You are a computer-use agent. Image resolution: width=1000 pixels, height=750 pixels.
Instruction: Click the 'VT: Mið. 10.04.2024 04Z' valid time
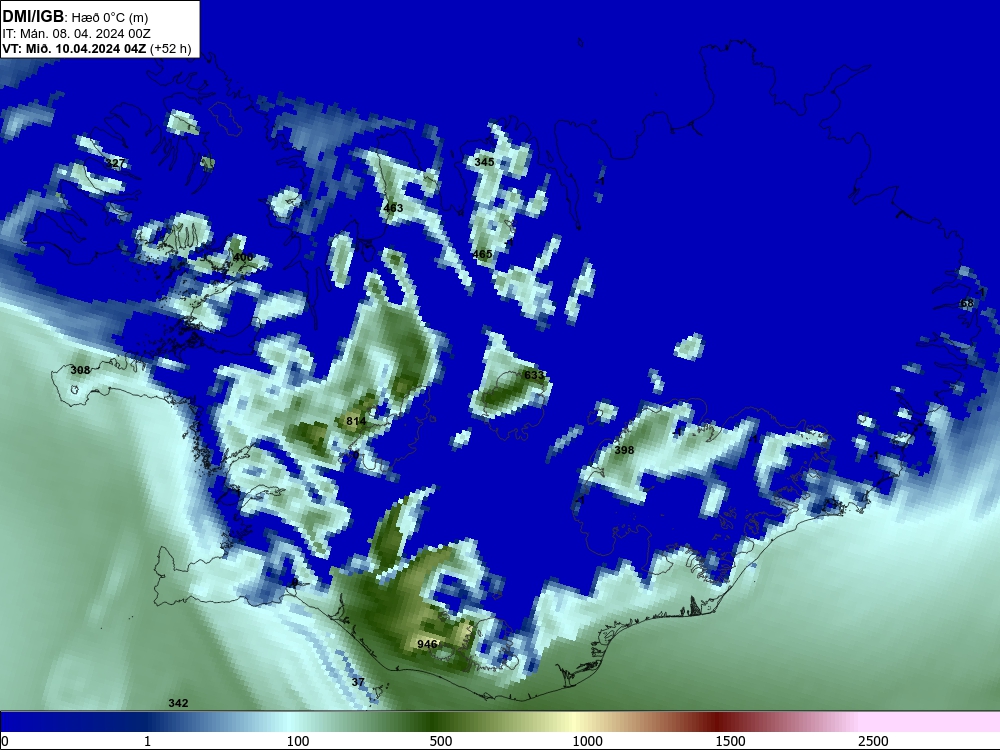(75, 49)
